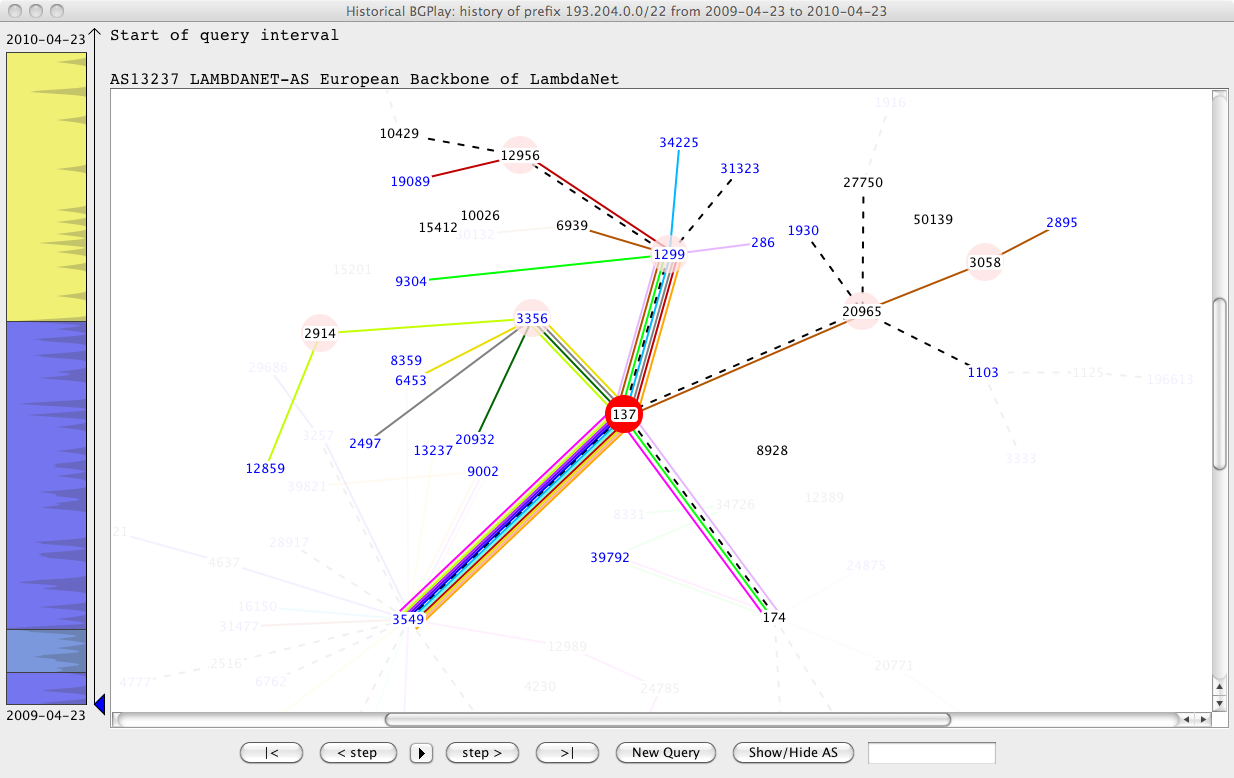Viewport: 1234px width, 778px height.
Task: Step back using the '< step' button
Action: 357,752
